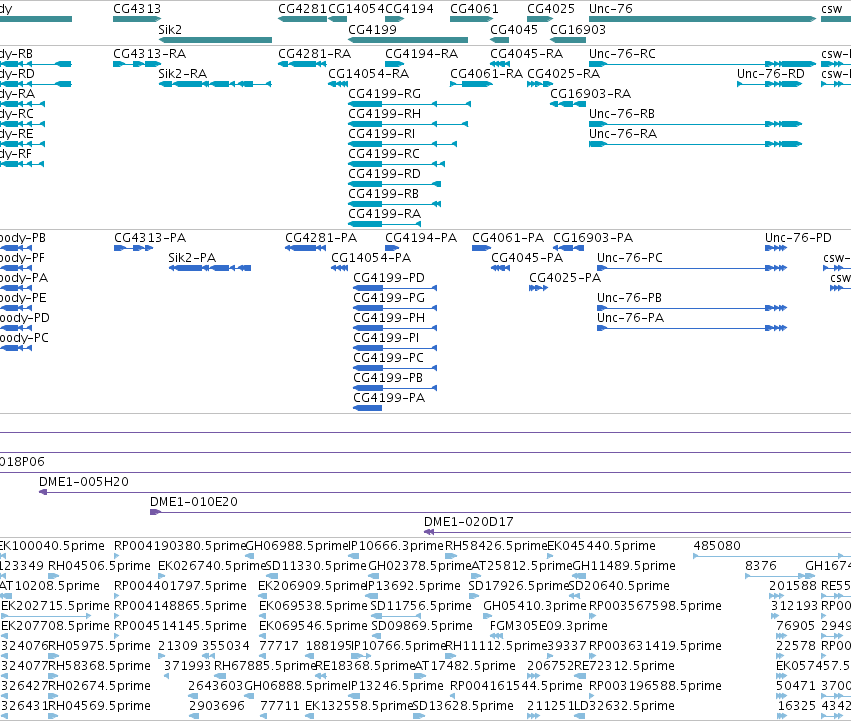The width and height of the screenshot is (851, 721).
Task: Select EST FGM305E09.3prime
Action: tap(549, 626)
